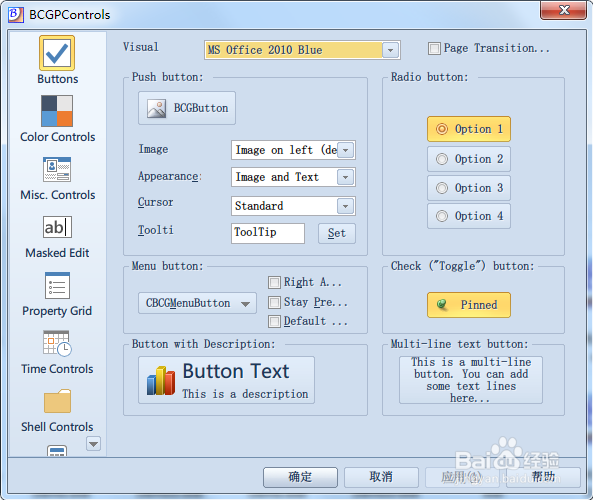Click the BCGPControls title bar app icon

pos(16,15)
